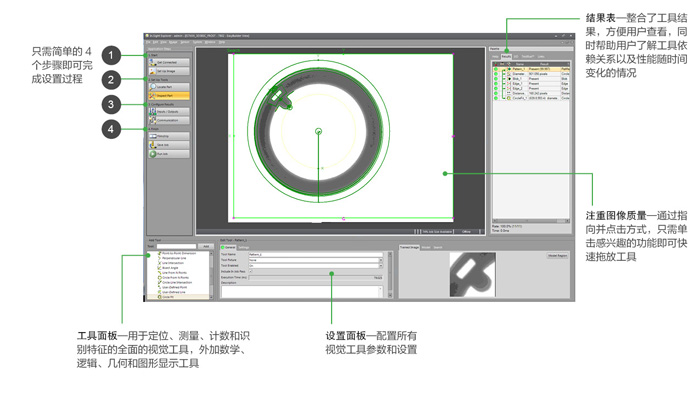Click the Filmstrip button
The height and width of the screenshot is (398, 700).
169,136
